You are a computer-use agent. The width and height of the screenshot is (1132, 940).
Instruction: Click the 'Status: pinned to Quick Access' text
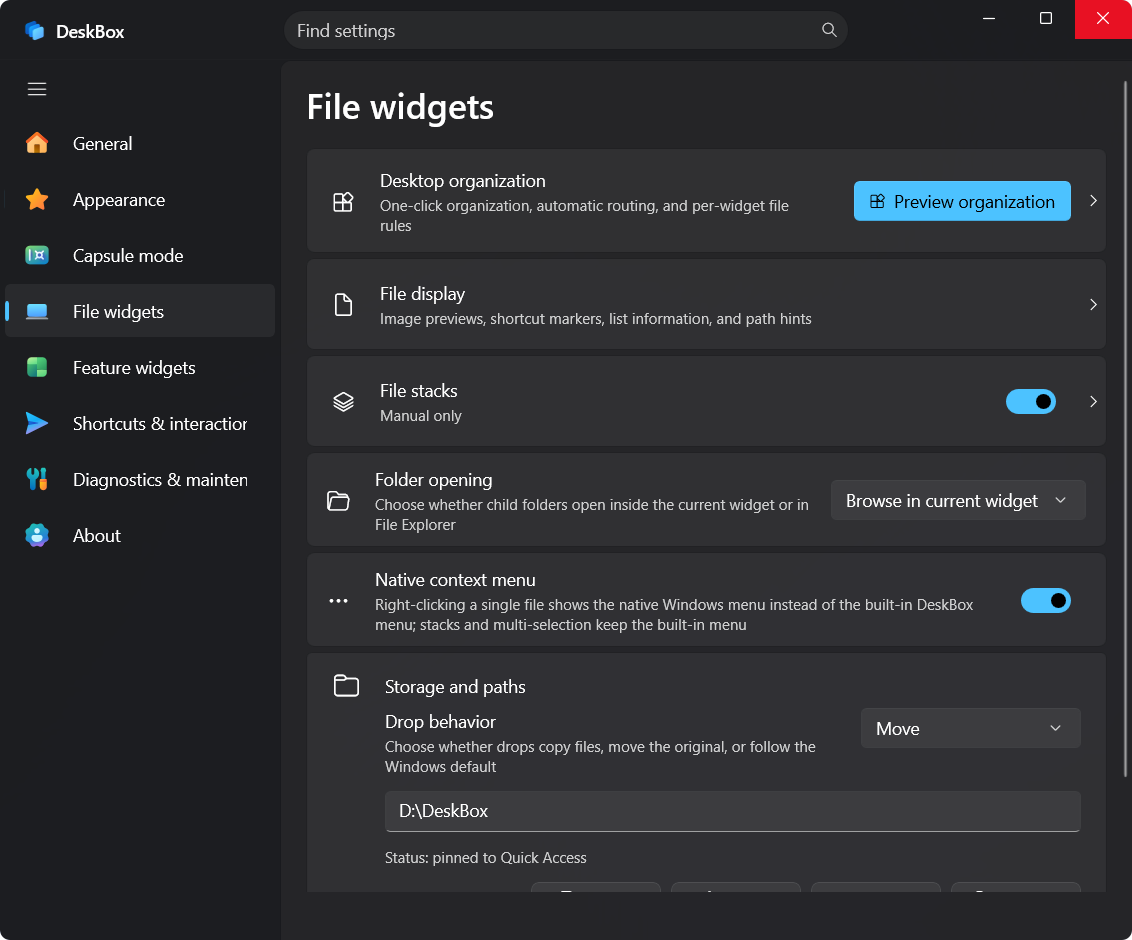click(485, 858)
